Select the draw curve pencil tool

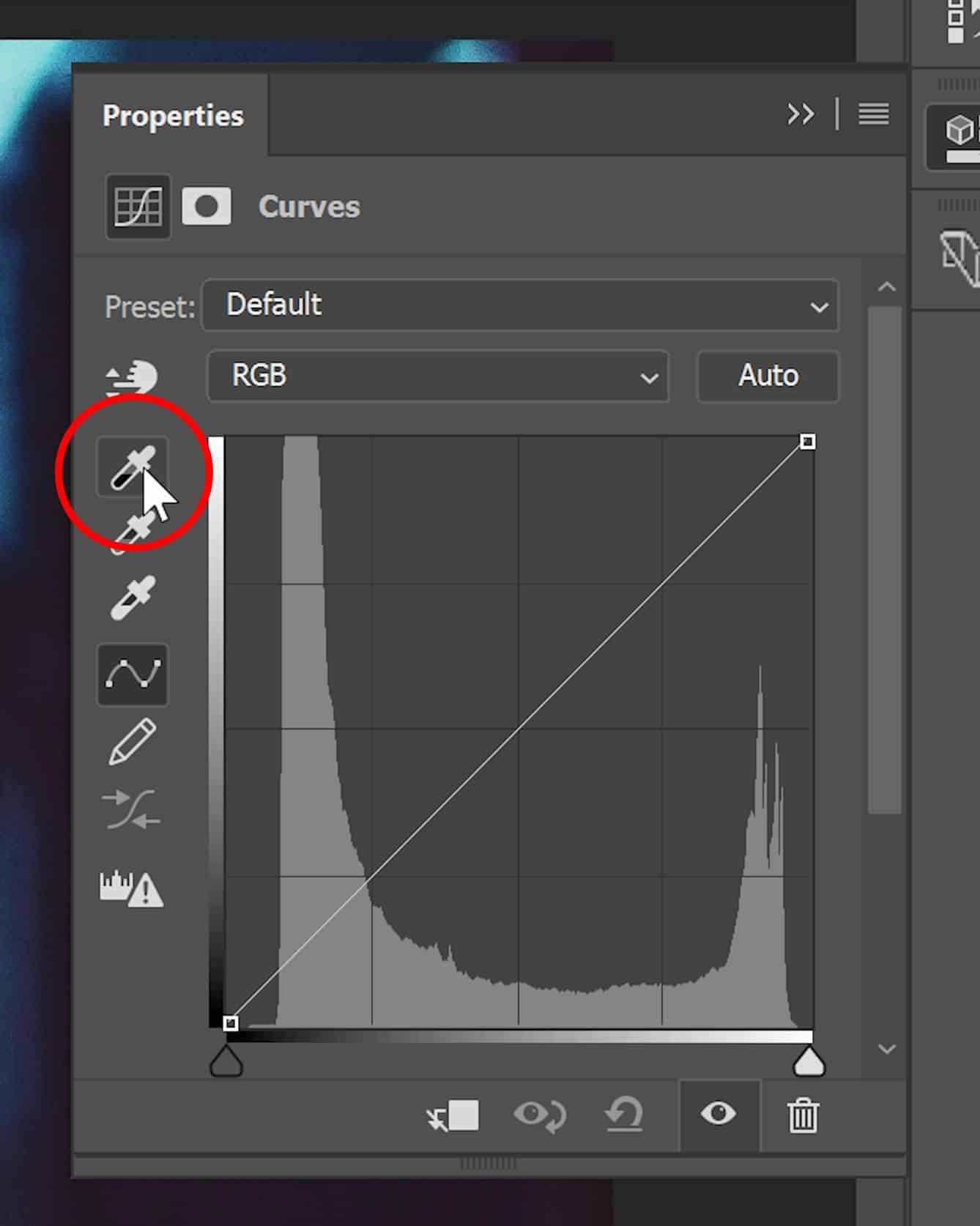pos(133,742)
